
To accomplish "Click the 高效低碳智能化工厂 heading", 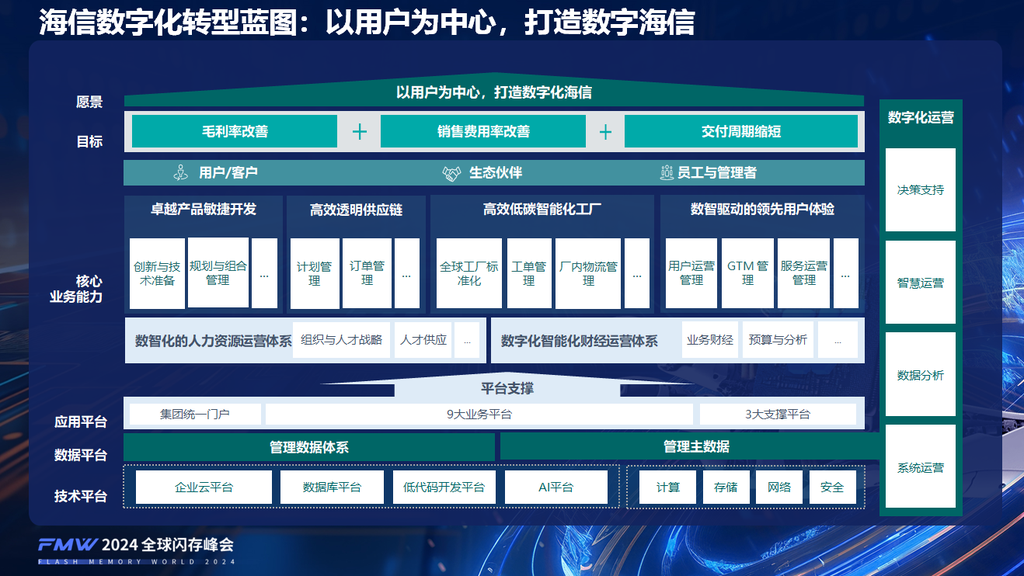I will 542,209.
